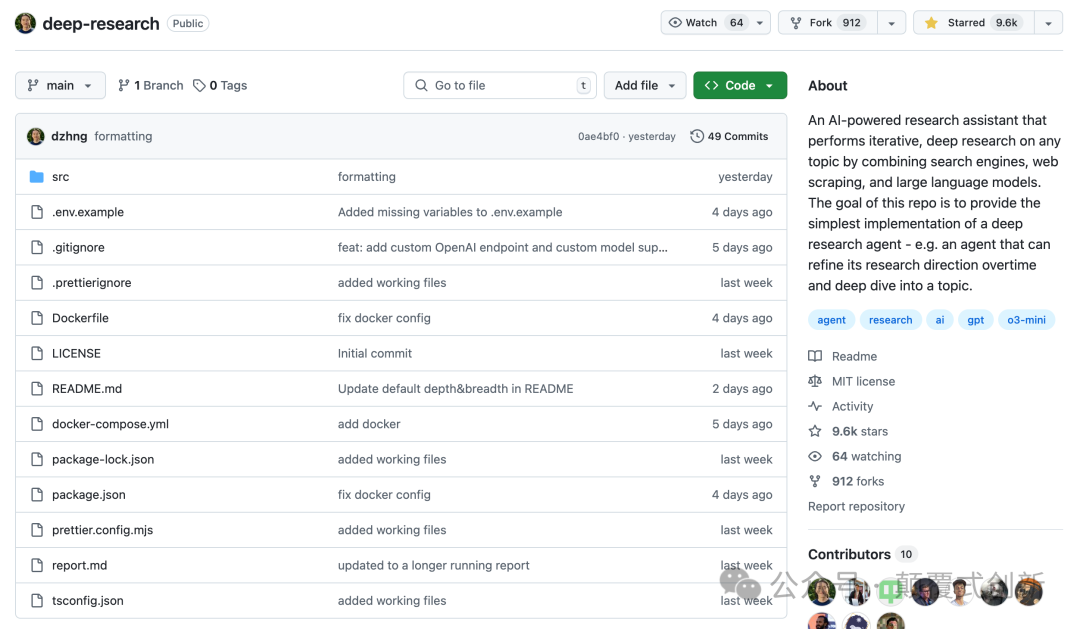Click the Watch button with eye icon
Viewport: 1080px width, 629px height.
coord(705,23)
